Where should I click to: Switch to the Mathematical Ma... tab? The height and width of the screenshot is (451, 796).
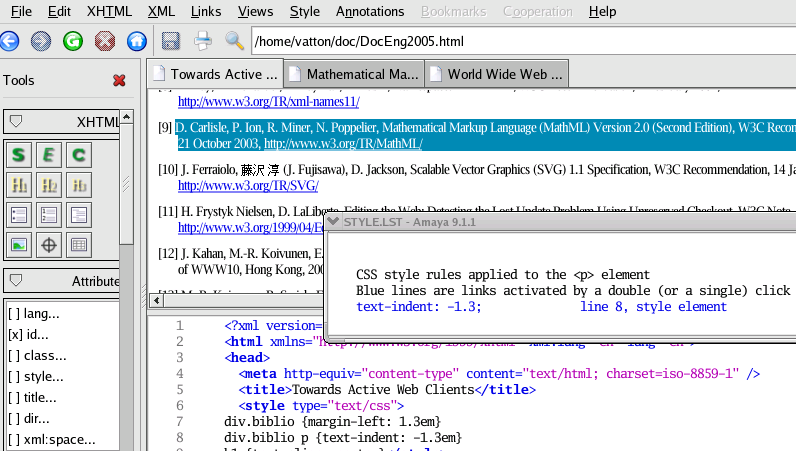pos(354,74)
